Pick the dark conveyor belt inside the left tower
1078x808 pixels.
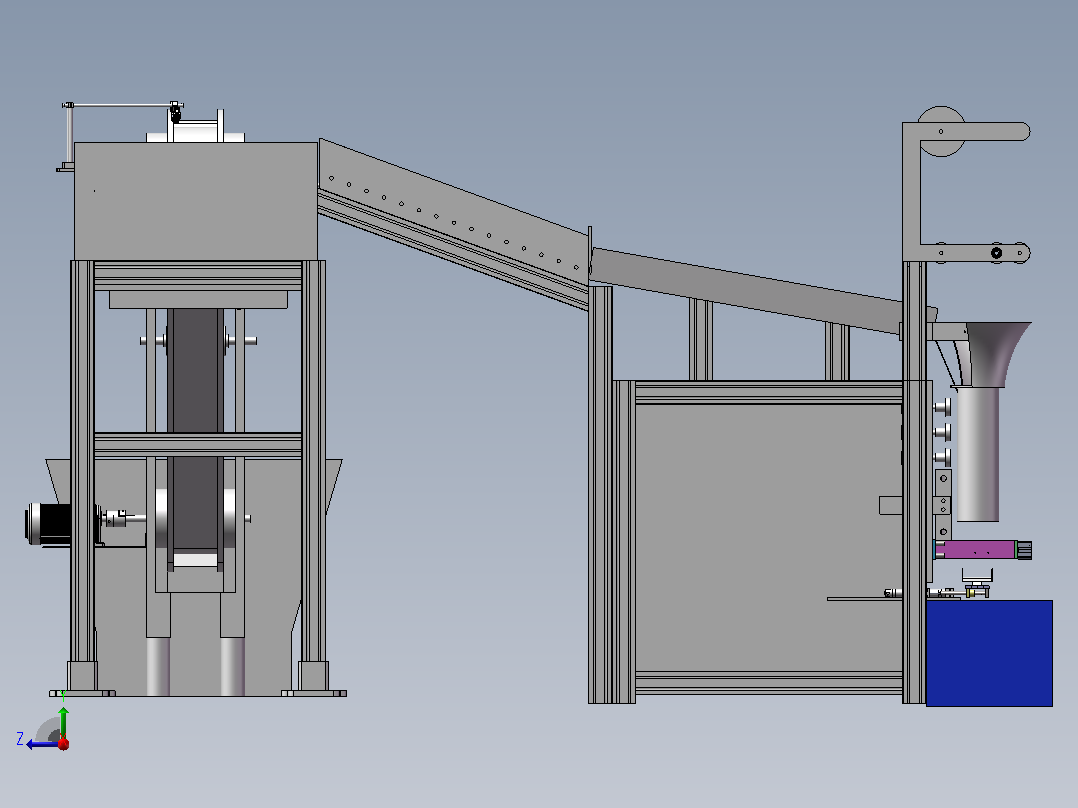(195, 428)
